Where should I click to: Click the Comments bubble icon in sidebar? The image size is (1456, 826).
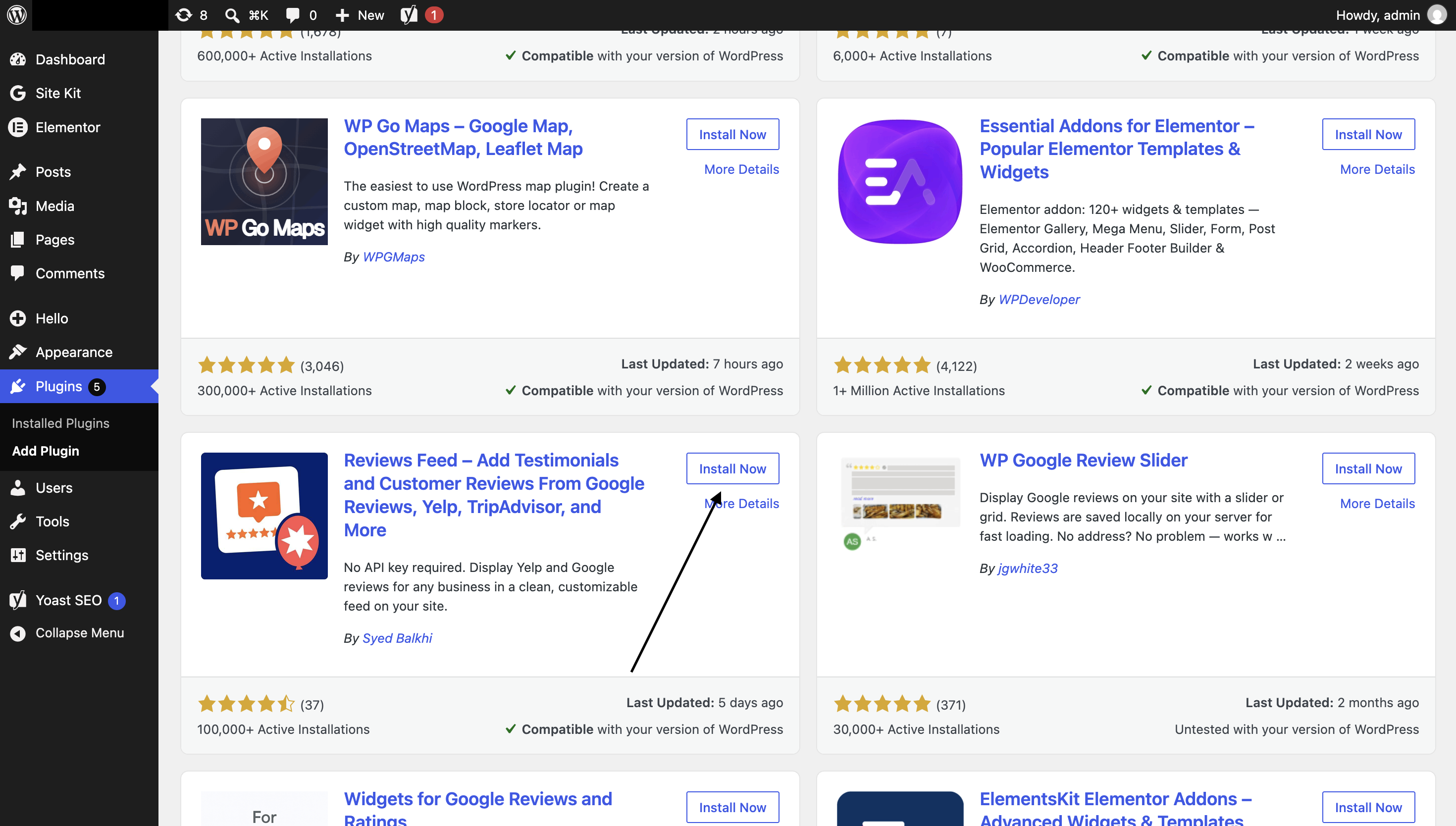coord(18,273)
